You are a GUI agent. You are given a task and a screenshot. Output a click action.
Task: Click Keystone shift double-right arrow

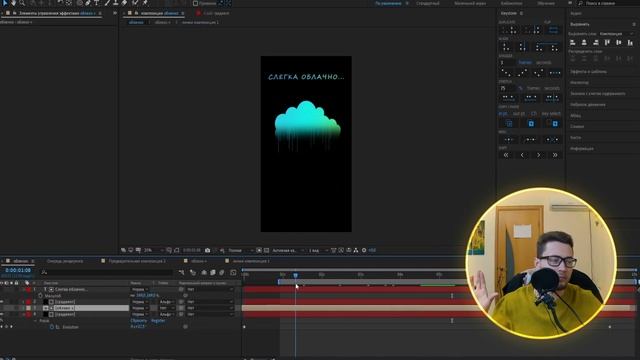coord(555,155)
